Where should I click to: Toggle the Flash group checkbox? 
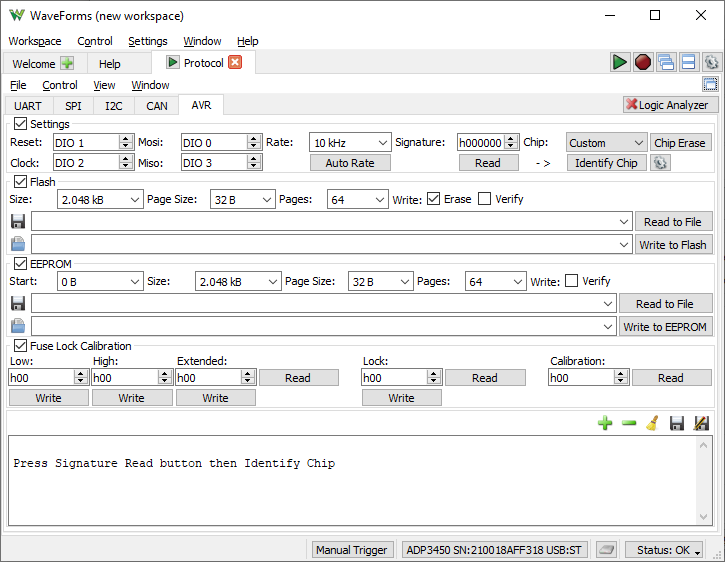point(20,181)
